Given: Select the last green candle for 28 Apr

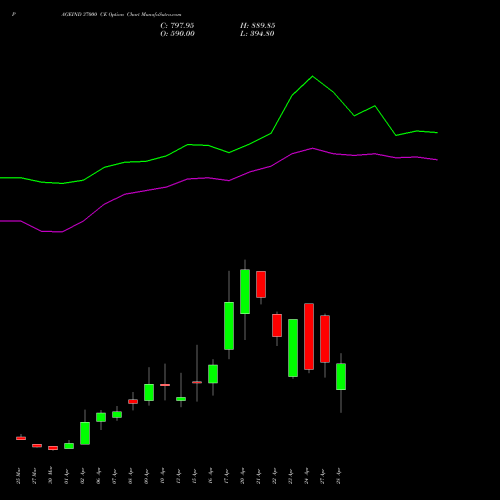Looking at the screenshot, I should coord(341,376).
